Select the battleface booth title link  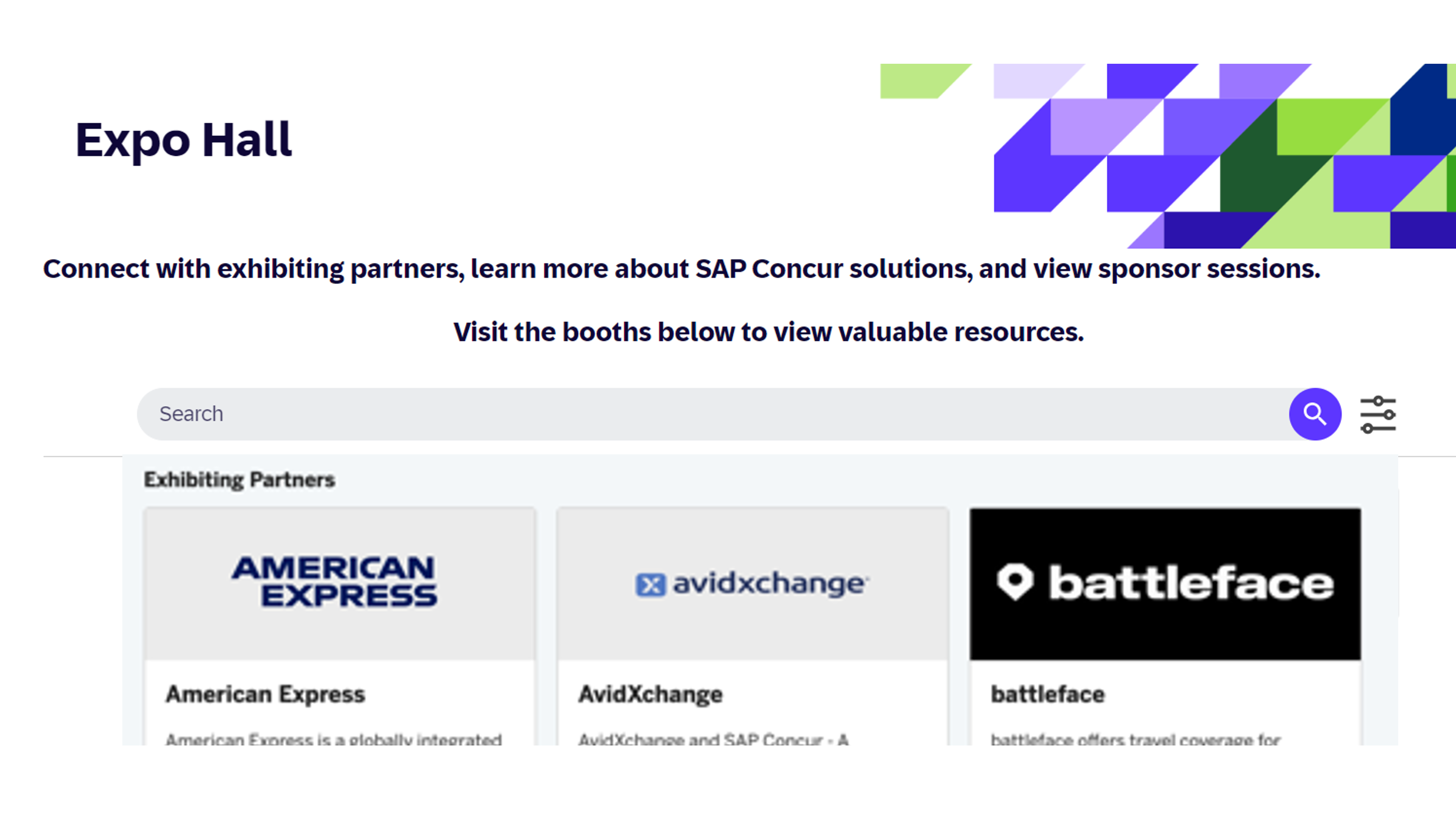1047,694
